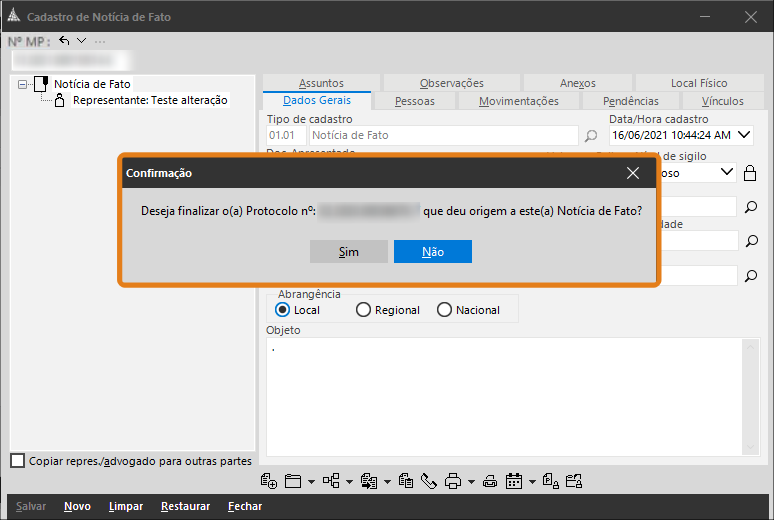Click the telephone icon in bottom toolbar
774x520 pixels.
pos(429,481)
